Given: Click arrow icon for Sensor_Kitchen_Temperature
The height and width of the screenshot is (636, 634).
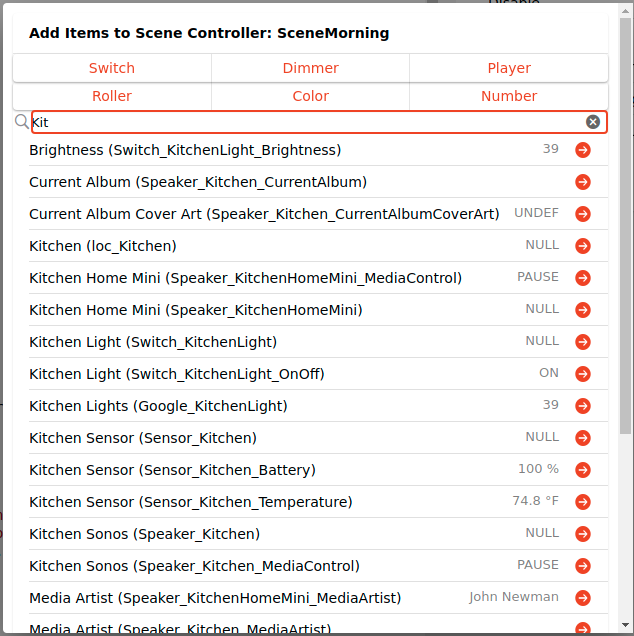Looking at the screenshot, I should pos(583,502).
